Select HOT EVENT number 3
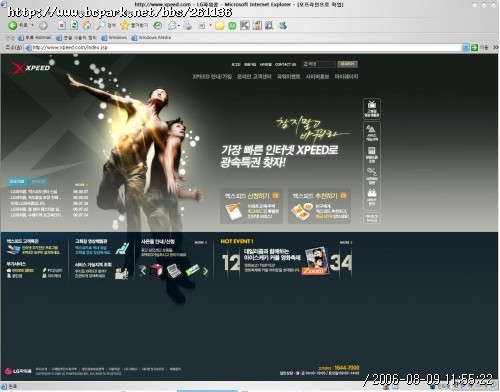Image resolution: width=500 pixels, height=392 pixels. click(x=335, y=263)
